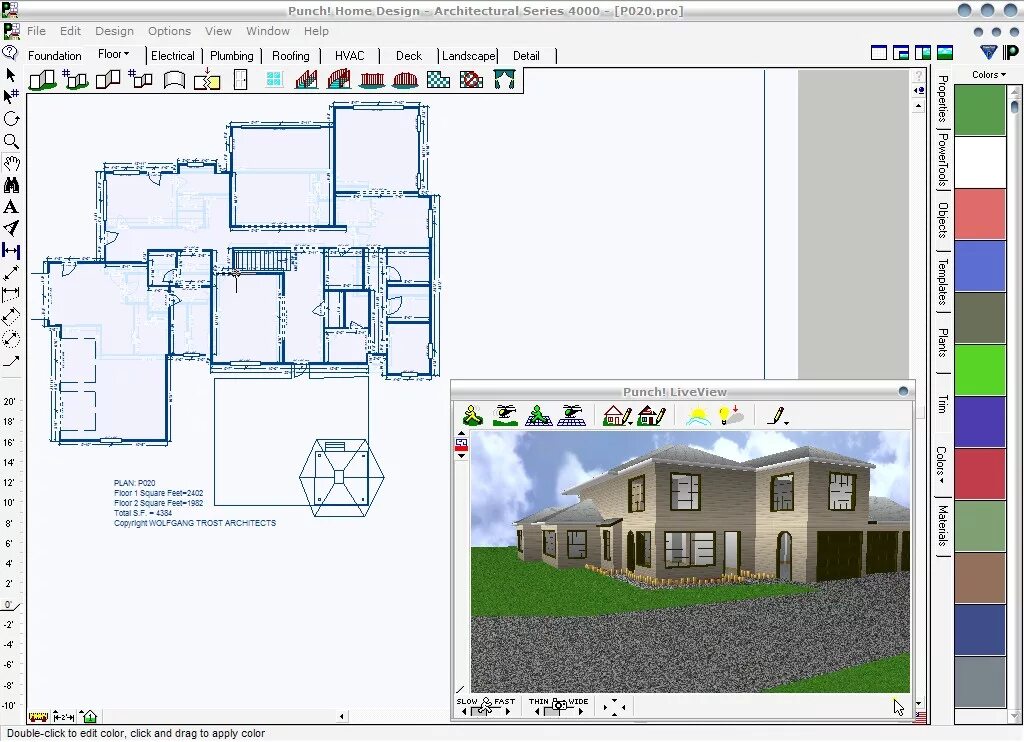Choose walk-around mode in LiveView
This screenshot has height=742, width=1024.
472,415
